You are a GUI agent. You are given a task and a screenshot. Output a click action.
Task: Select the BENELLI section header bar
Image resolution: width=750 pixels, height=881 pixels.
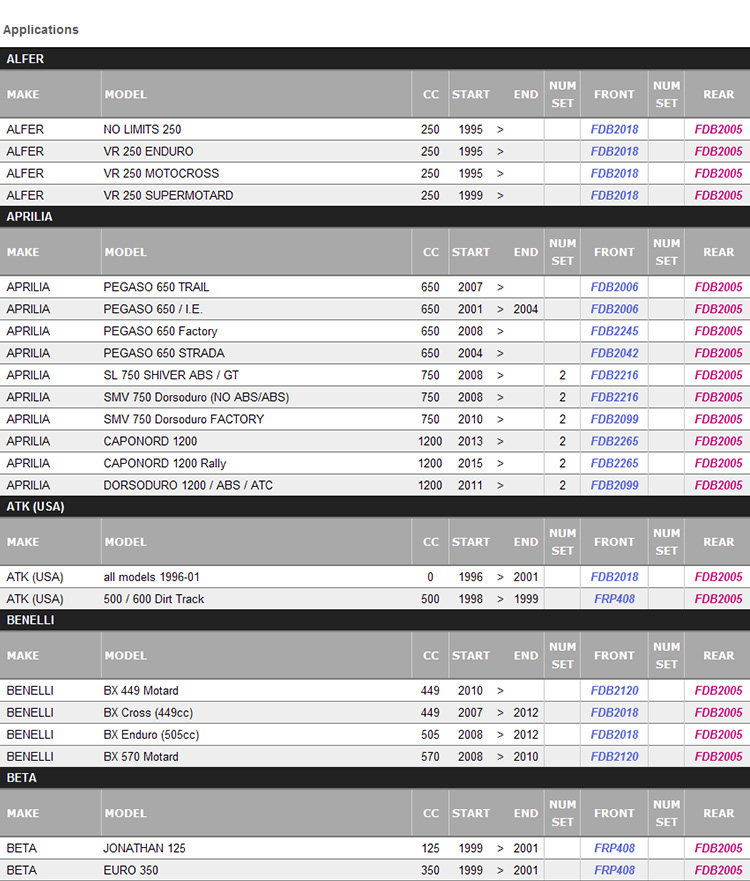coord(375,620)
